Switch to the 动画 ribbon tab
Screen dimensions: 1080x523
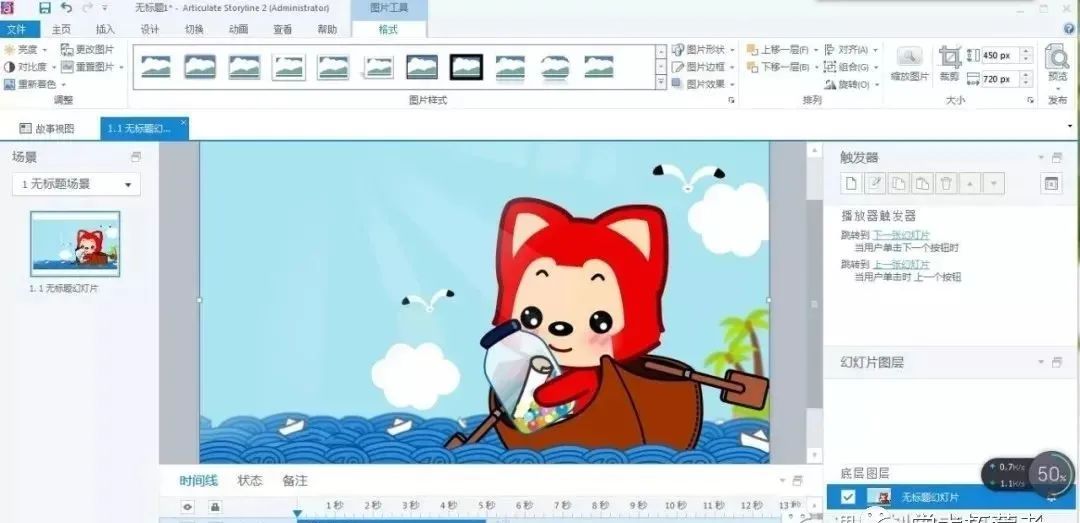coord(238,29)
